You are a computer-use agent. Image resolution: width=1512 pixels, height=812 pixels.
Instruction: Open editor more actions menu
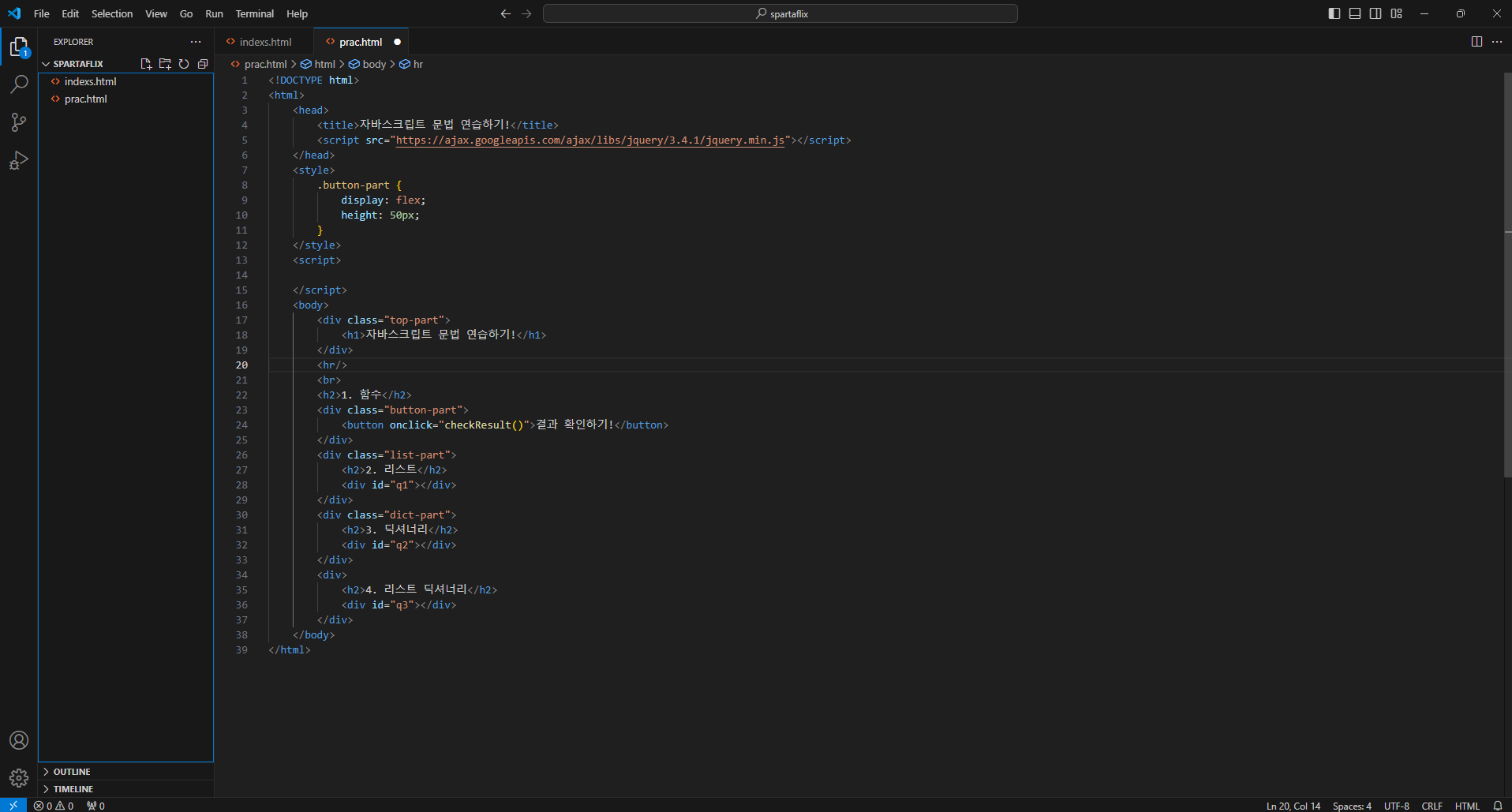[1497, 42]
